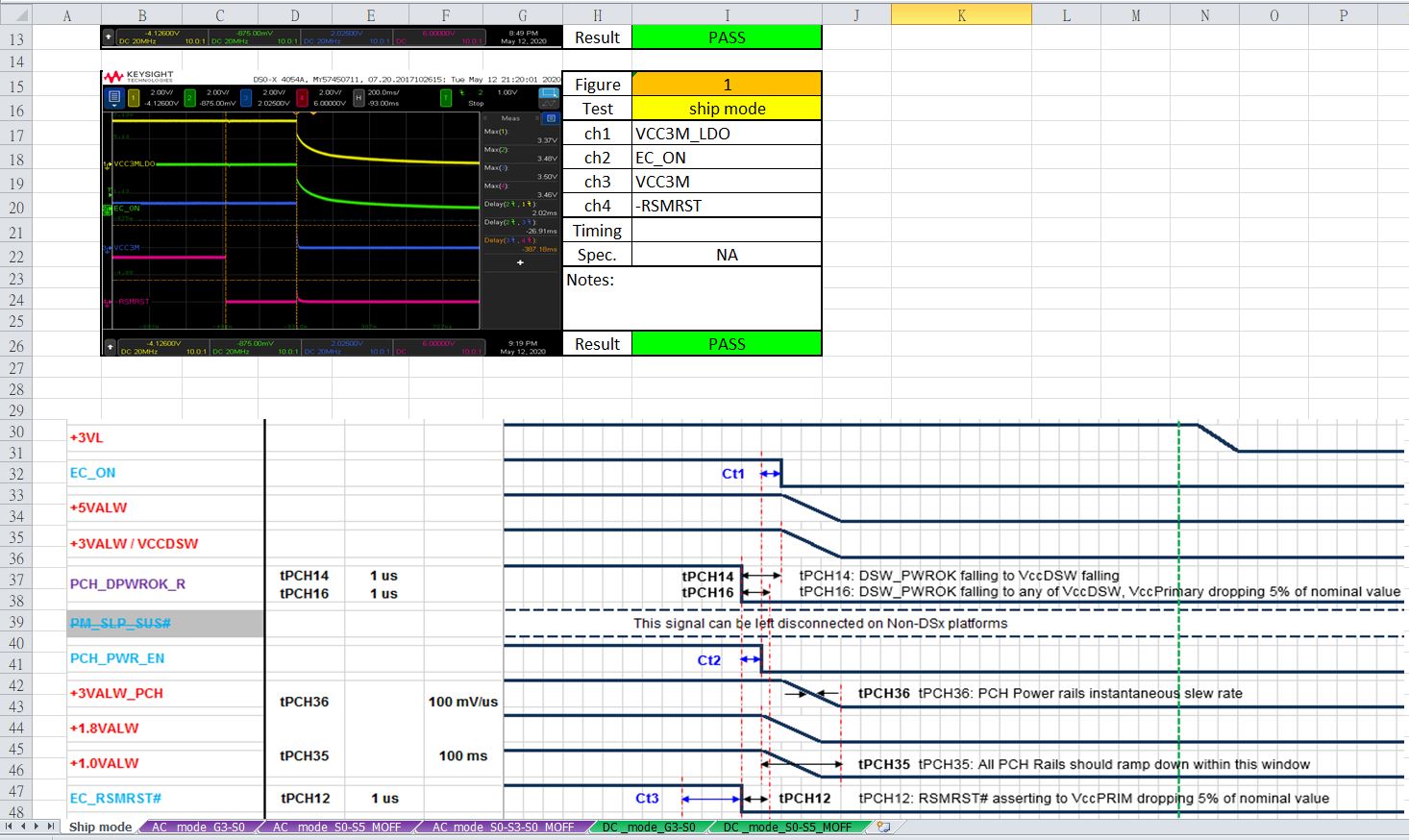Screen dimensions: 1409x840
Task: Click the '+1.8VALW' signal label
Action: pyautogui.click(x=104, y=729)
